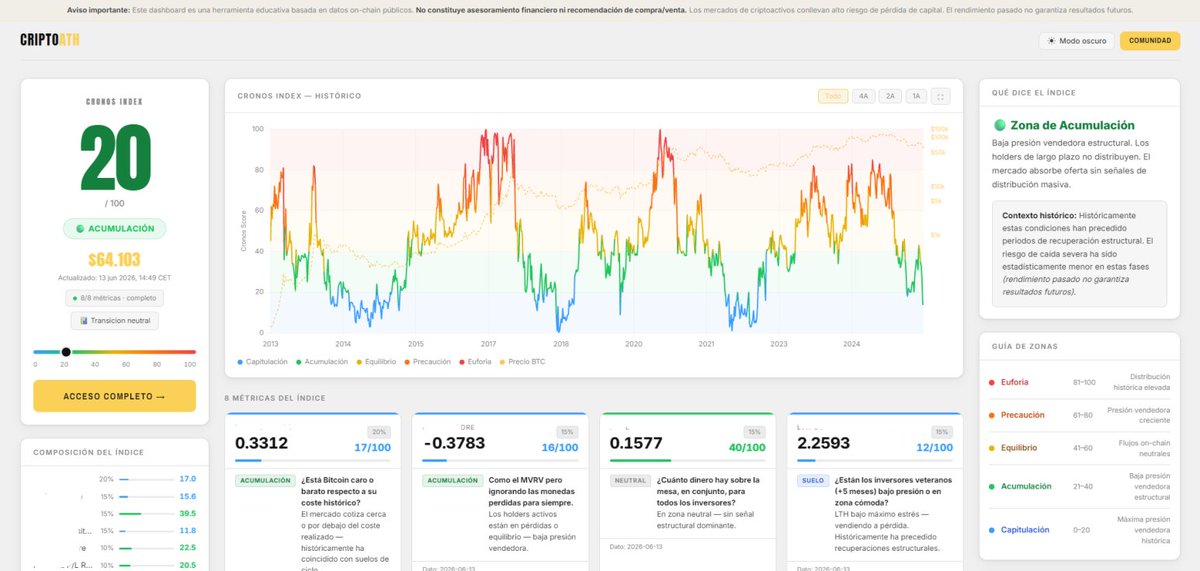The image size is (1200, 571).
Task: Click the 17/100 score in first card
Action: [372, 446]
